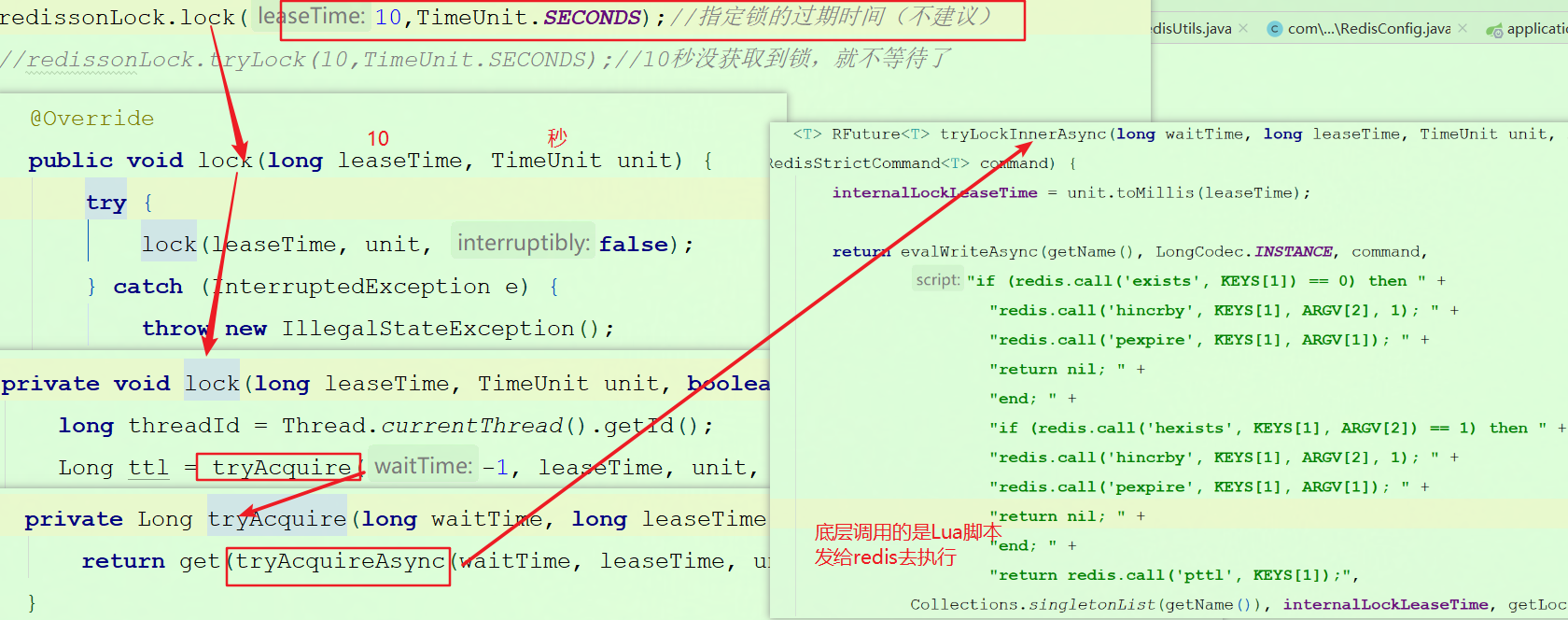Viewport: 1568px width, 620px height.
Task: Click 'private void lock' method name
Action: pyautogui.click(x=212, y=383)
